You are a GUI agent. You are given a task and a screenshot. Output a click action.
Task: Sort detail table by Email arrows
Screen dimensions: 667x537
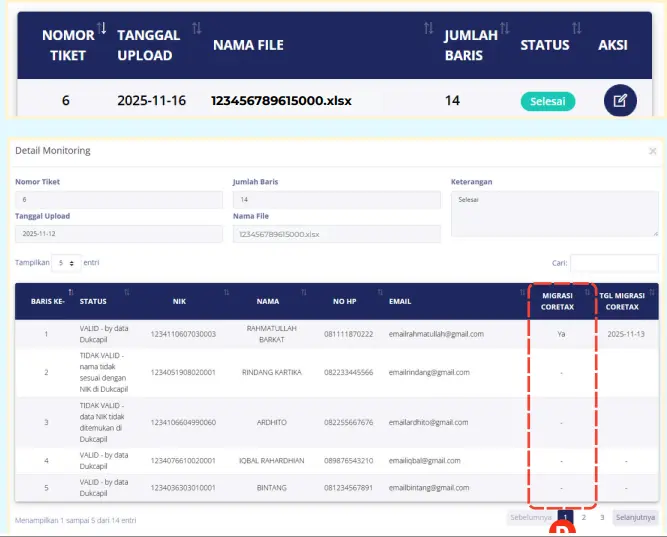[x=522, y=292]
